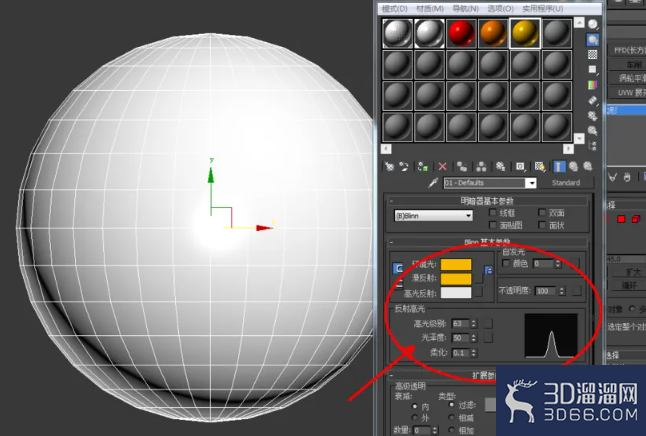Click Show Shaded Material in Viewport icon

pos(540,166)
